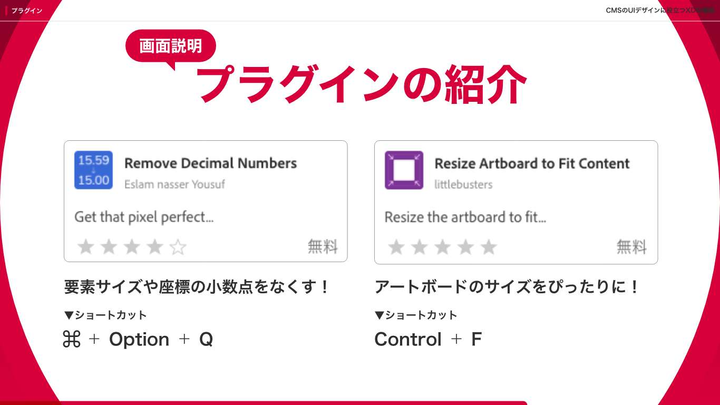The width and height of the screenshot is (720, 405).
Task: Click the ⌘ command key symbol
Action: click(x=71, y=339)
